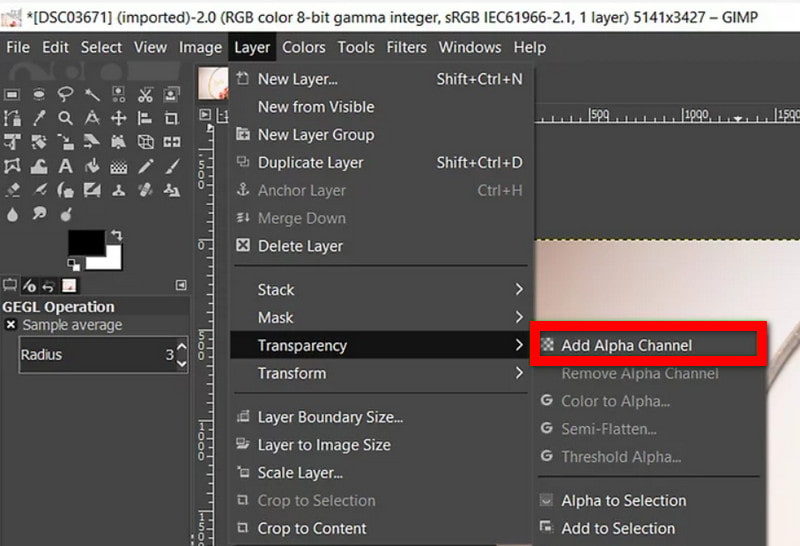The image size is (800, 546).
Task: Reset colors to default black and white
Action: (73, 265)
